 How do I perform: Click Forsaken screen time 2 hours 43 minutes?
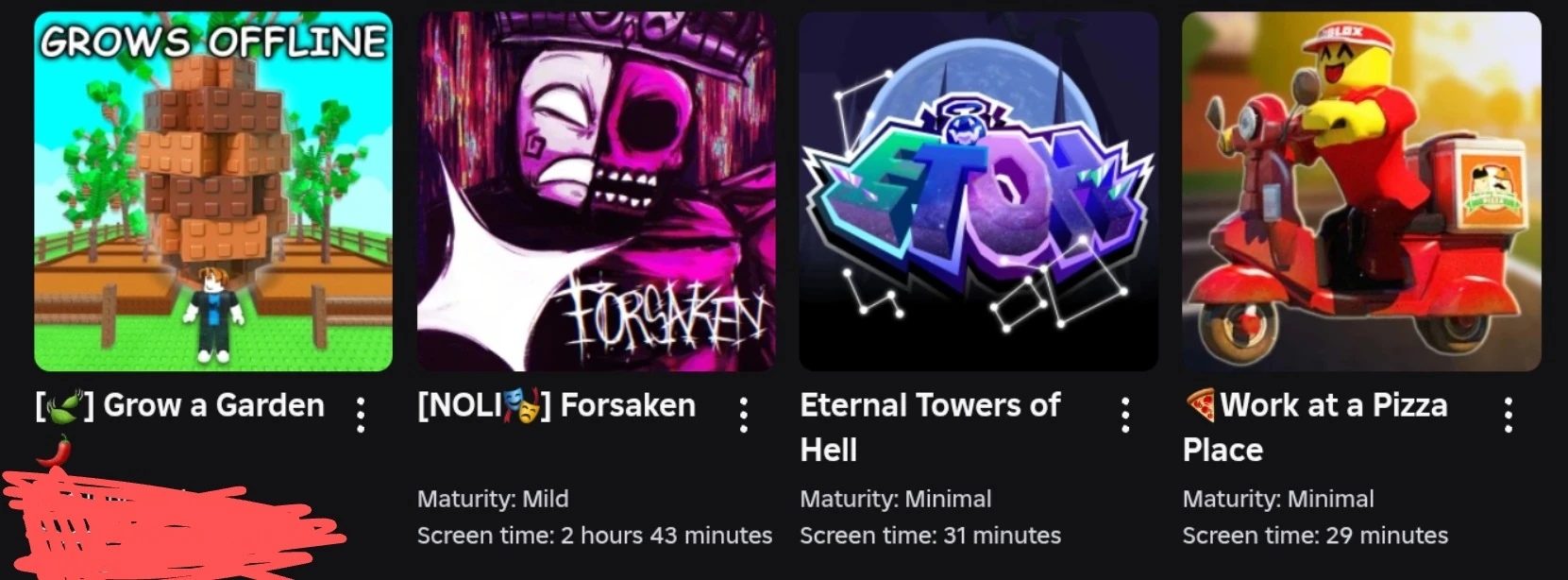click(x=595, y=536)
